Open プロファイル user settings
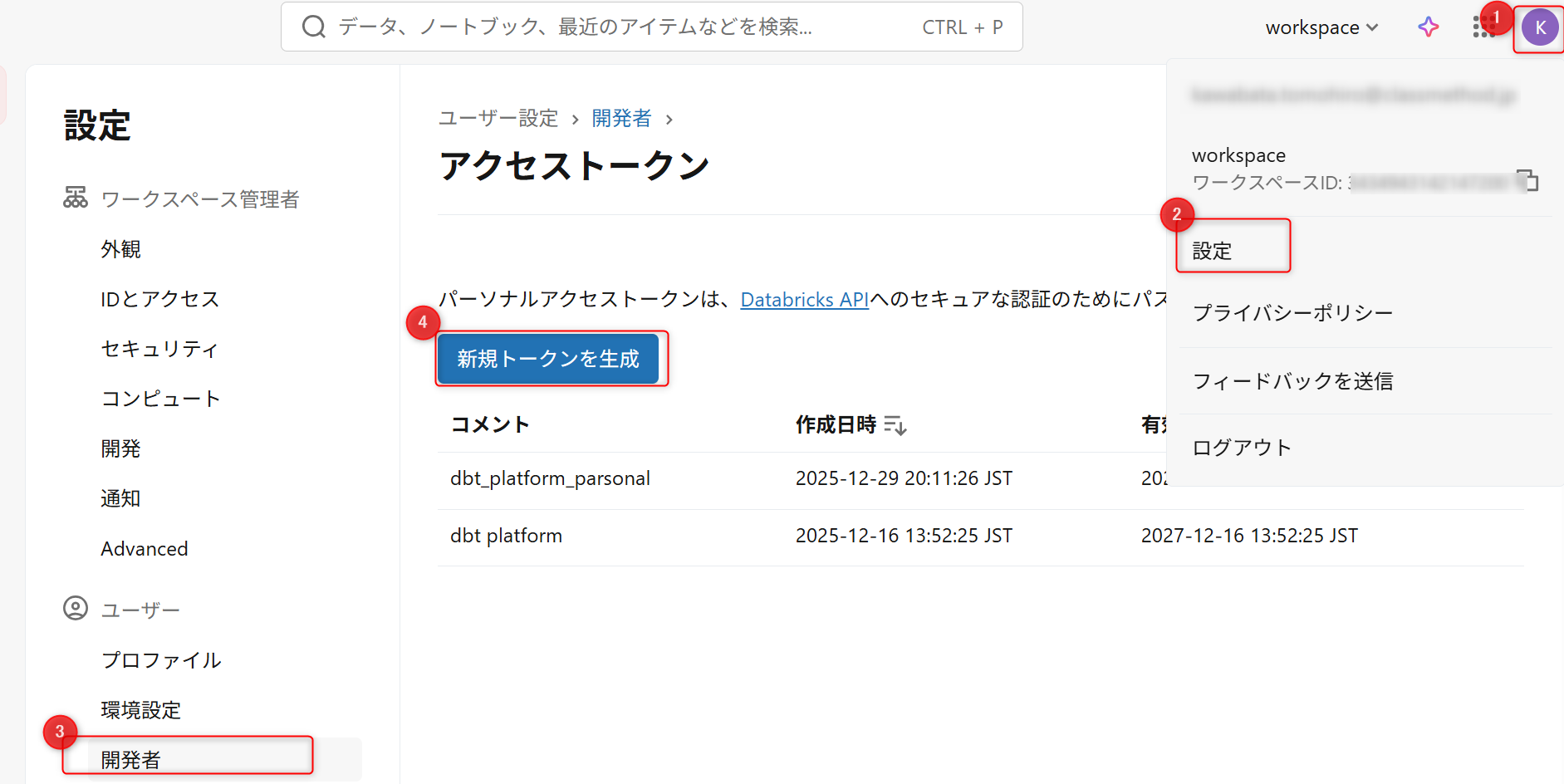Image resolution: width=1564 pixels, height=784 pixels. coord(161,660)
